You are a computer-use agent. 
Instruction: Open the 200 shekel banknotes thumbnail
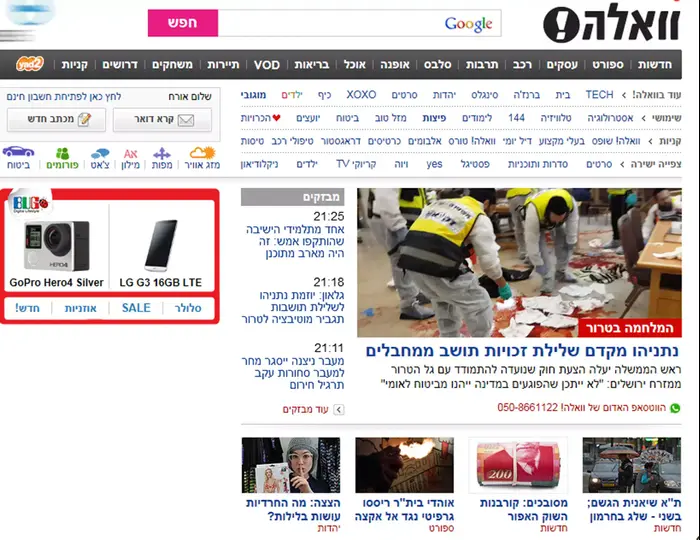tap(518, 465)
